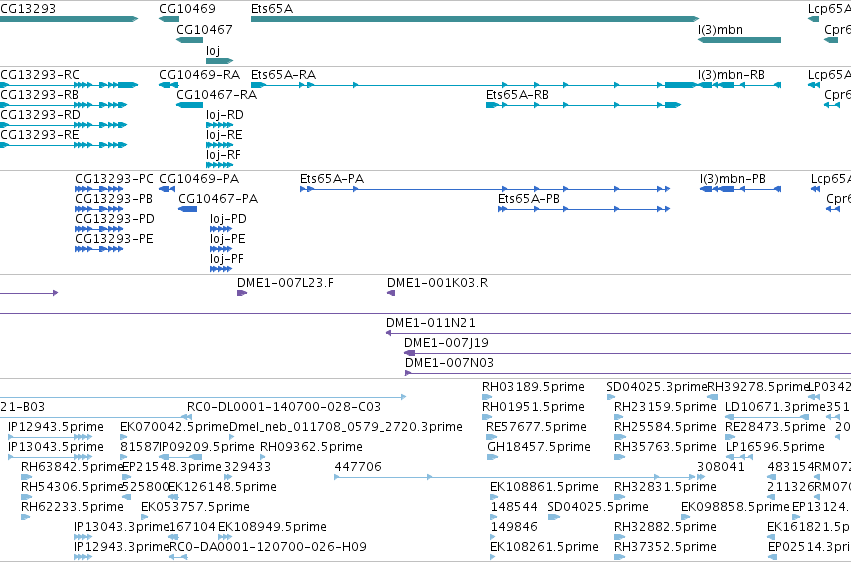Select EST RH01951.5prime
Viewport: 851px width, 562px height.
click(x=486, y=417)
